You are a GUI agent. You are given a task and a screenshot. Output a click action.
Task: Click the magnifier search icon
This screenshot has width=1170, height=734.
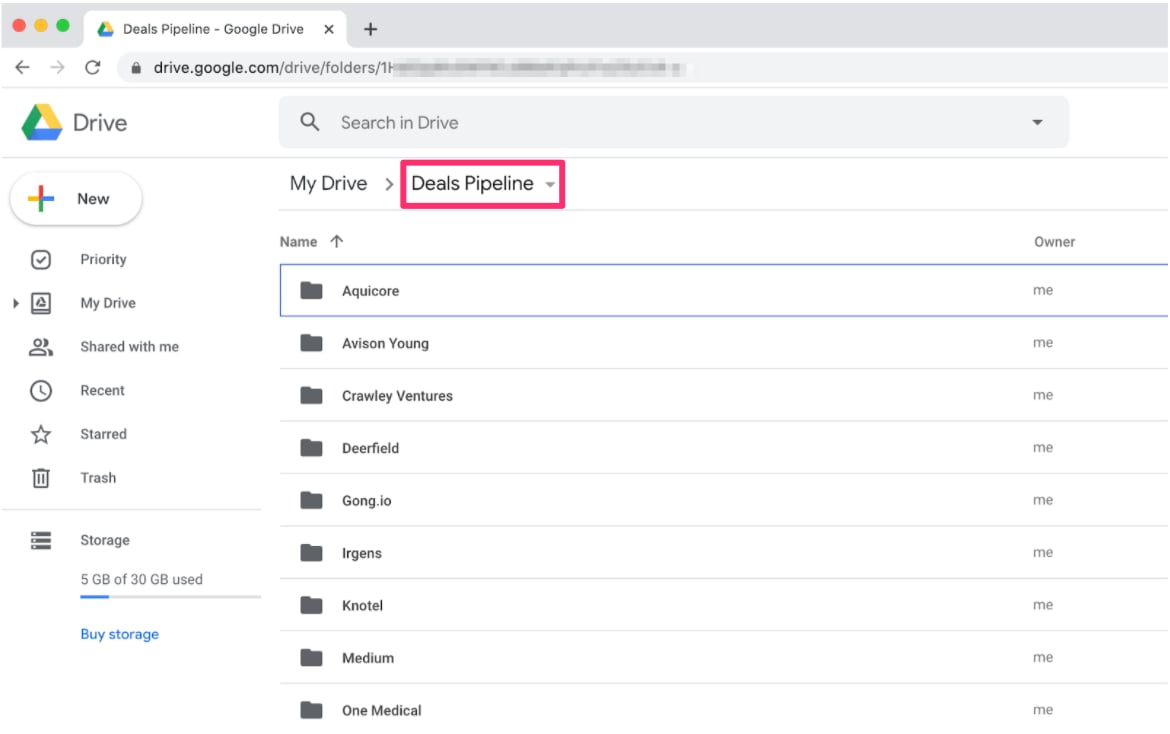310,122
